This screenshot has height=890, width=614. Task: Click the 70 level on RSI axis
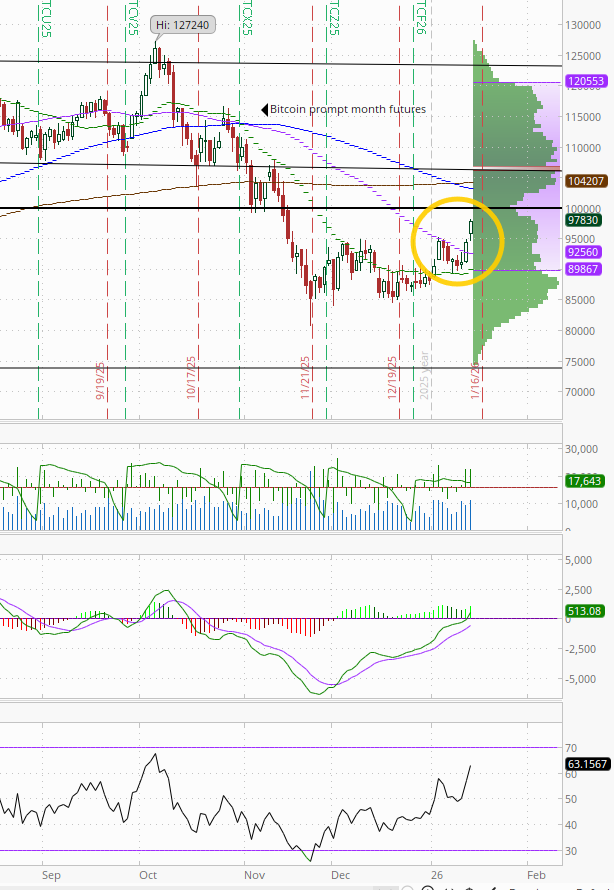[x=571, y=748]
